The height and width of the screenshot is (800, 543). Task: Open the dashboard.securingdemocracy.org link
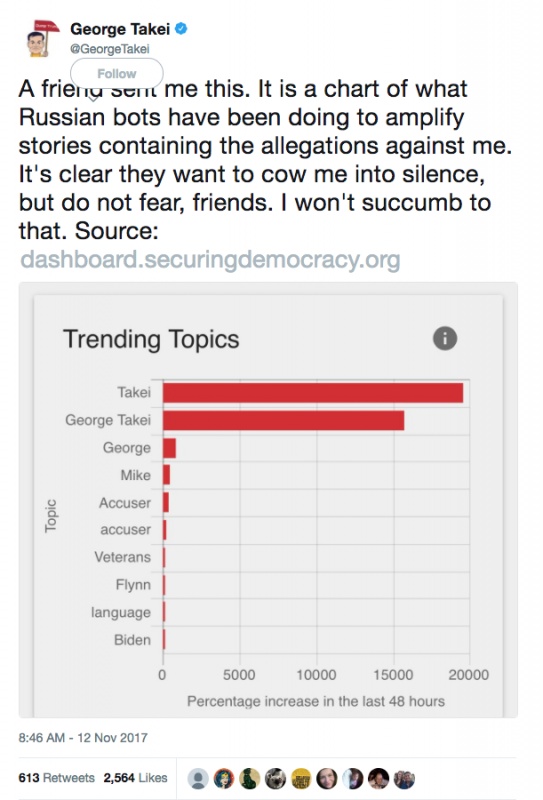[x=210, y=259]
